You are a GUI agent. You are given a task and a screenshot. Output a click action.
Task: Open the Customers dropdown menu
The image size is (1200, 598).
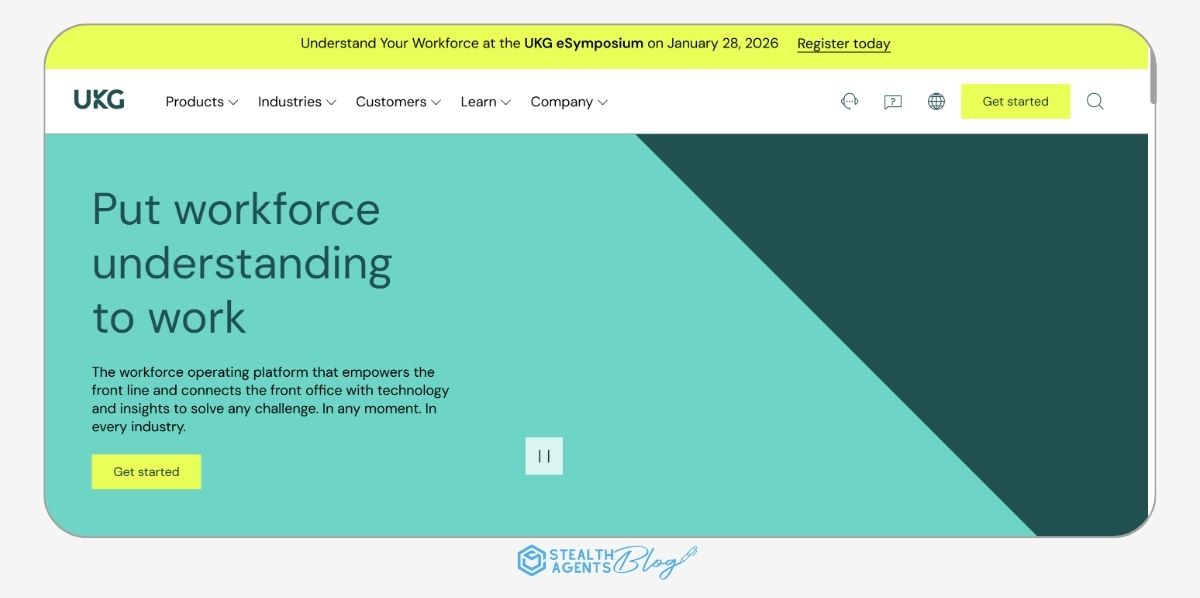[x=397, y=101]
